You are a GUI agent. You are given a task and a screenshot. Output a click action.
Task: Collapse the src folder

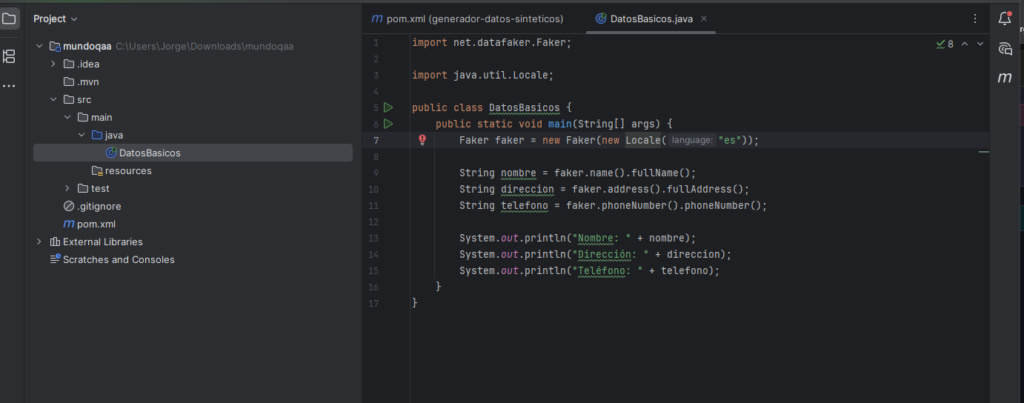(x=54, y=100)
